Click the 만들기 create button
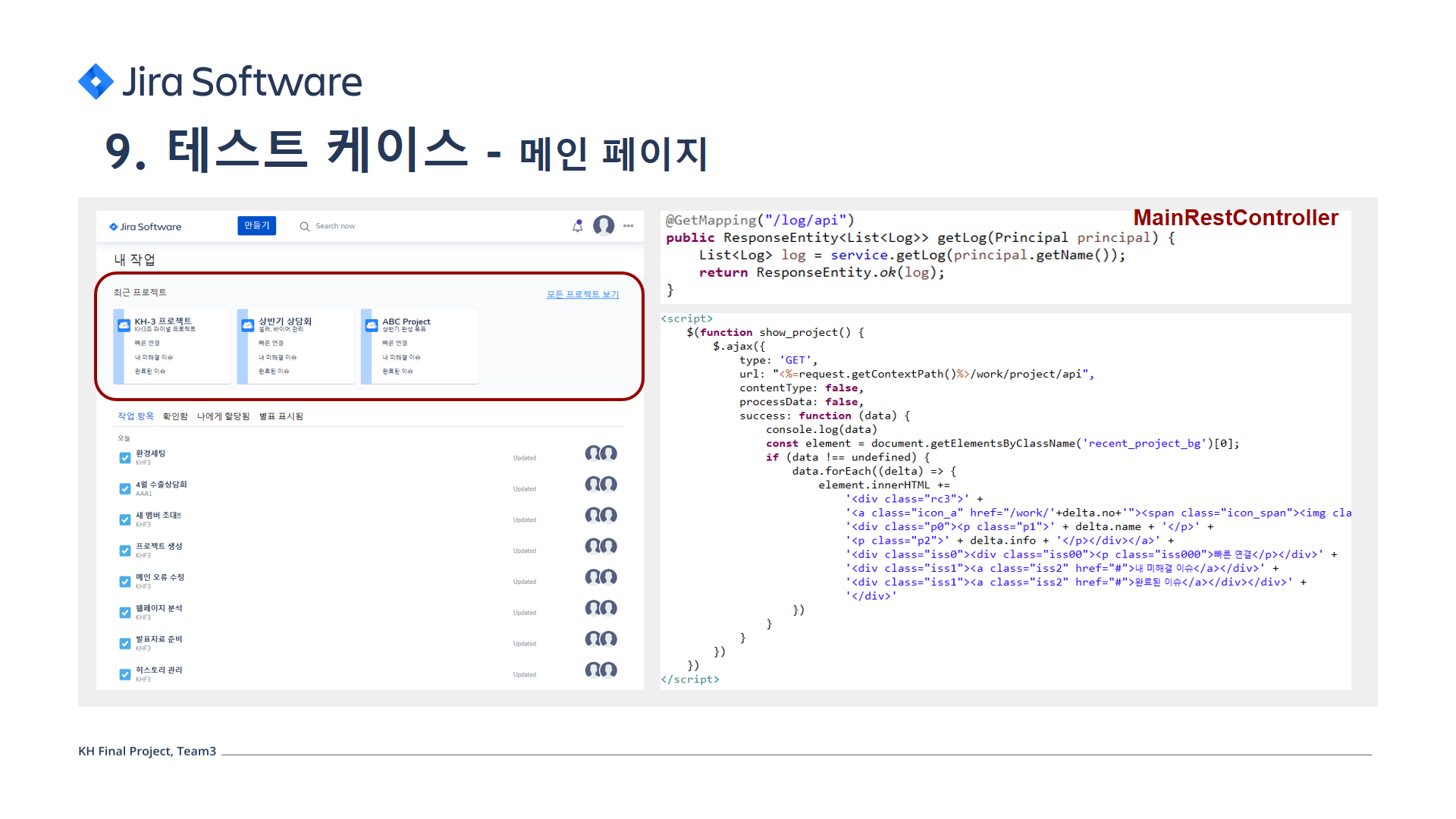 point(256,226)
